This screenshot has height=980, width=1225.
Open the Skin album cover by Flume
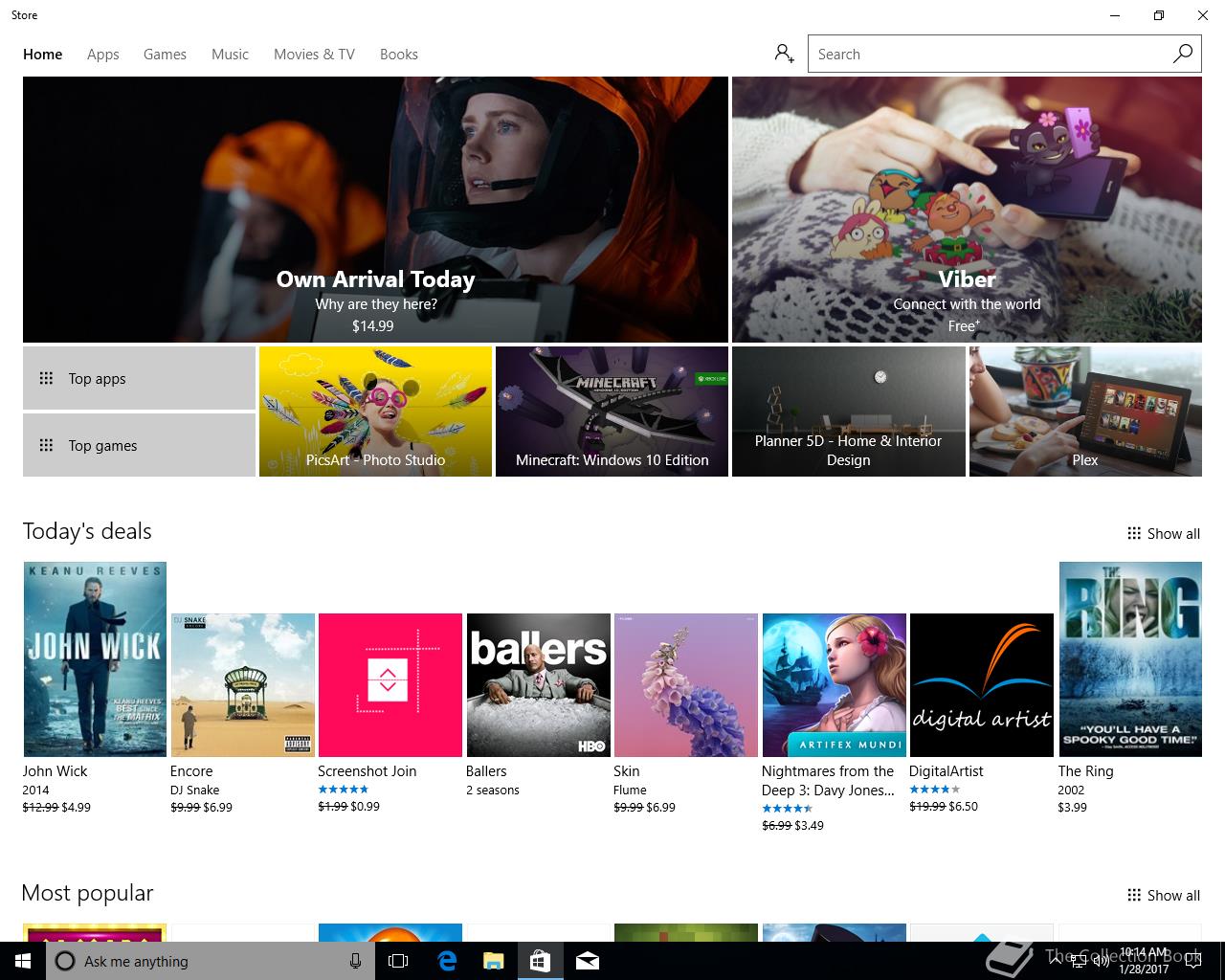pyautogui.click(x=685, y=685)
